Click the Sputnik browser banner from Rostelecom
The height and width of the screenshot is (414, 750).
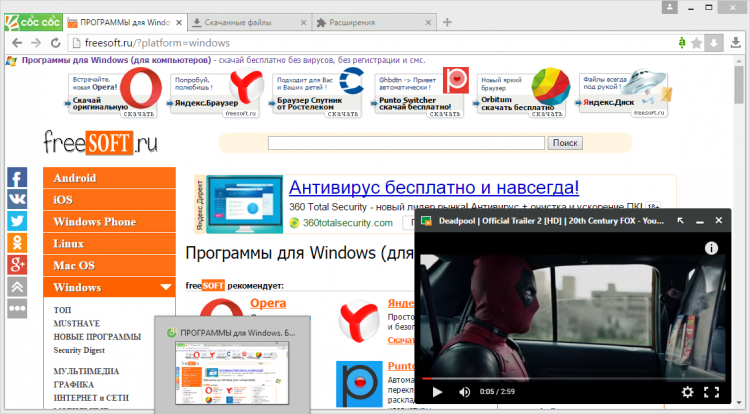click(317, 93)
